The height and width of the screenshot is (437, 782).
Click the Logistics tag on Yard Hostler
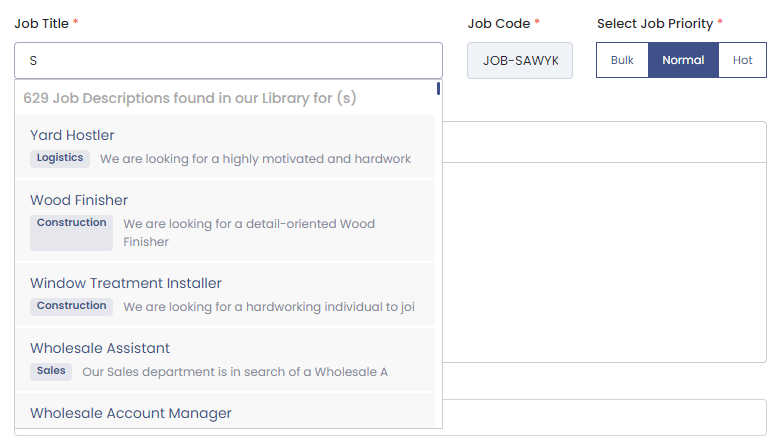(x=60, y=158)
